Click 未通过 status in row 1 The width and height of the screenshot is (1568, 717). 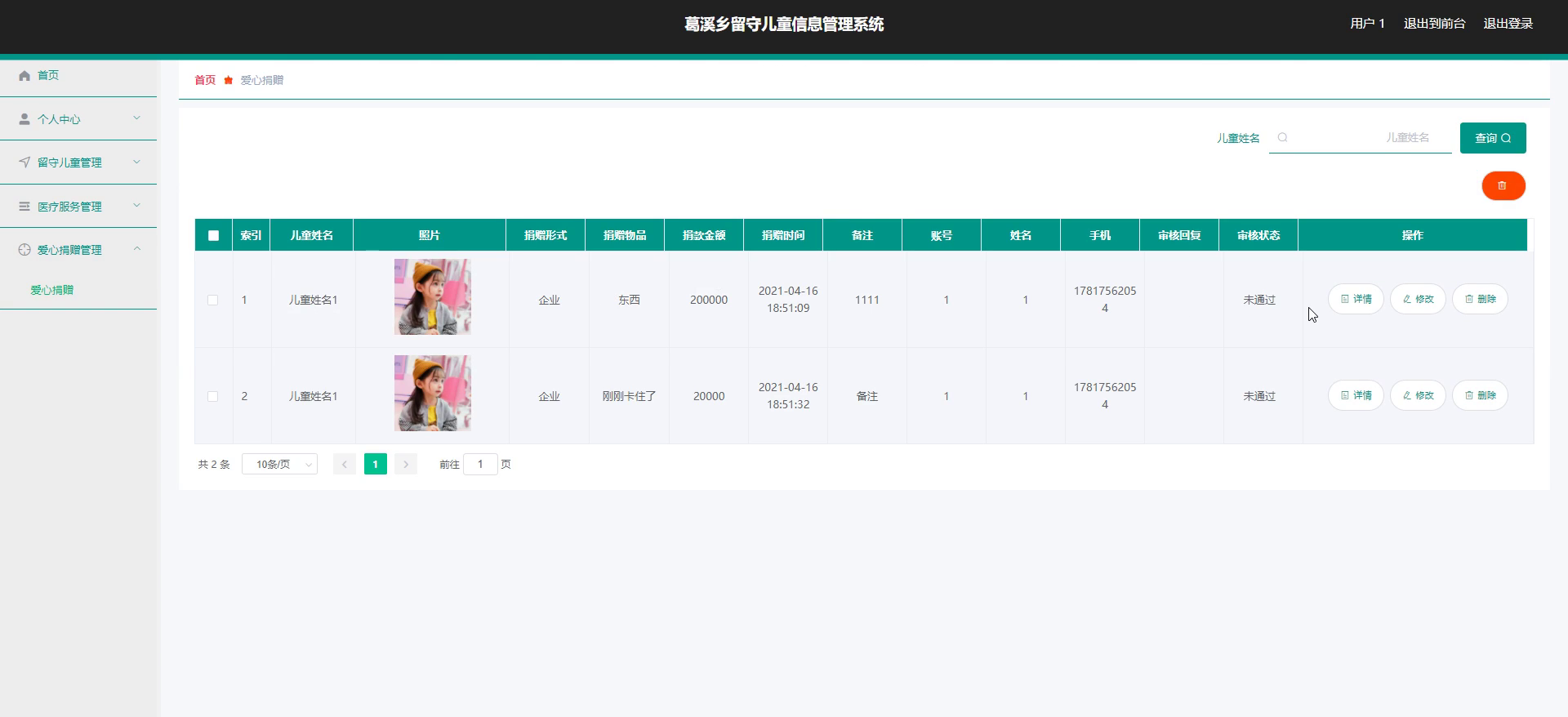coord(1259,300)
